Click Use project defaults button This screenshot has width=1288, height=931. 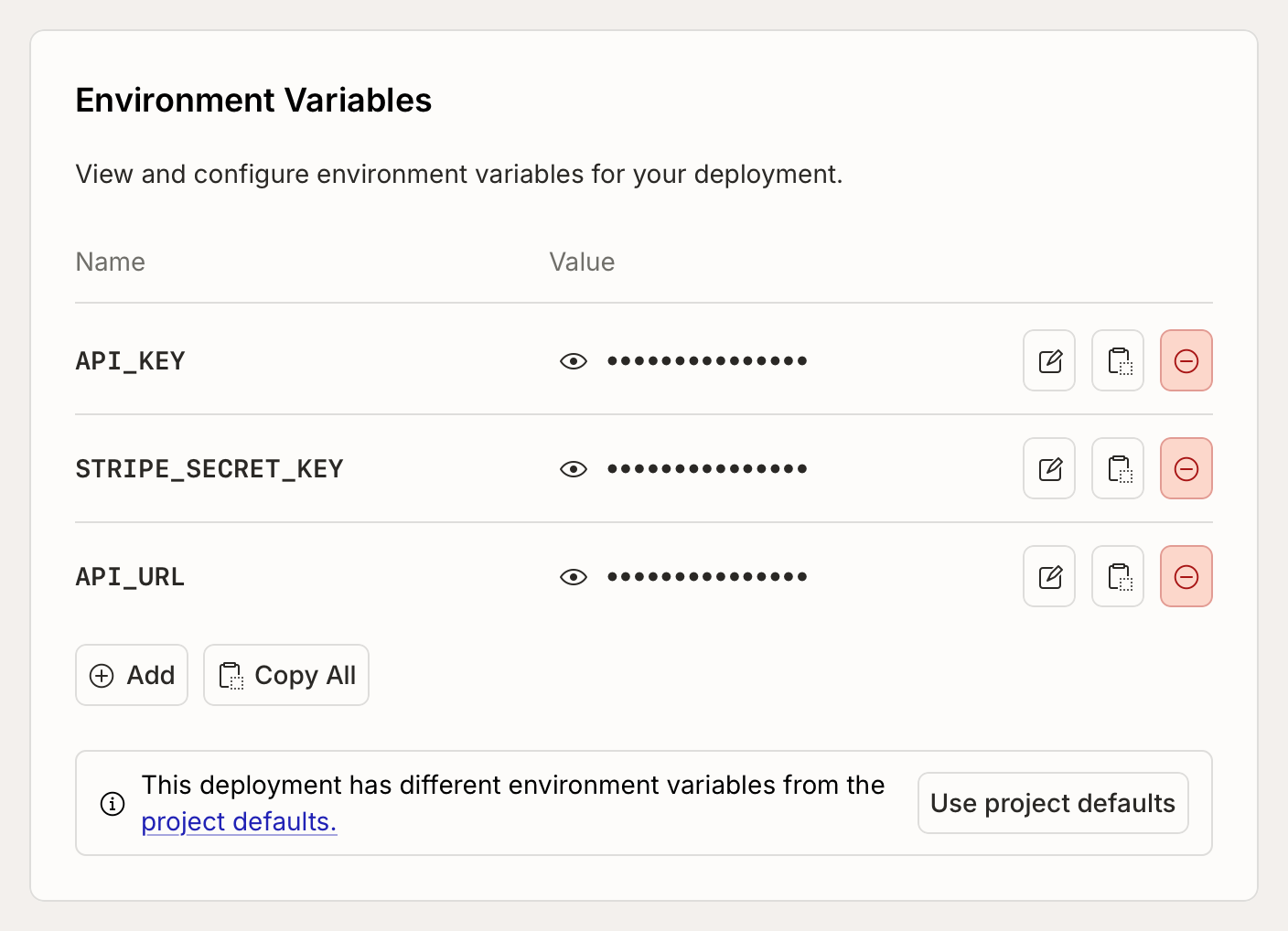[x=1053, y=803]
